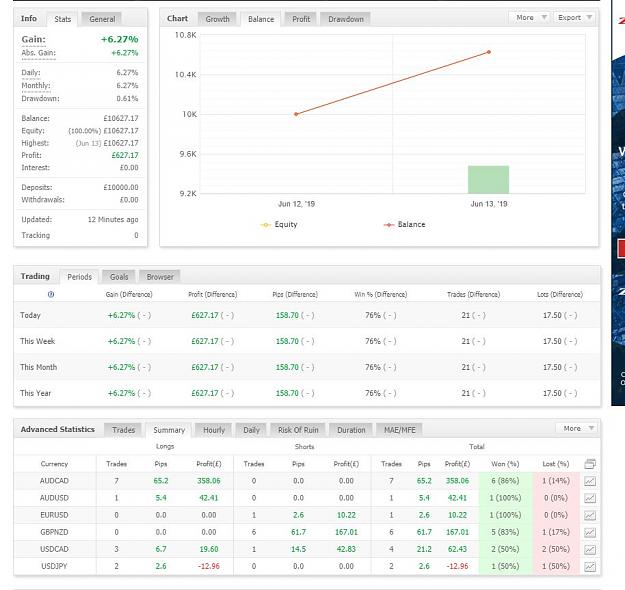Click the Tracking row in Info panel
The image size is (625, 590).
tap(80, 235)
